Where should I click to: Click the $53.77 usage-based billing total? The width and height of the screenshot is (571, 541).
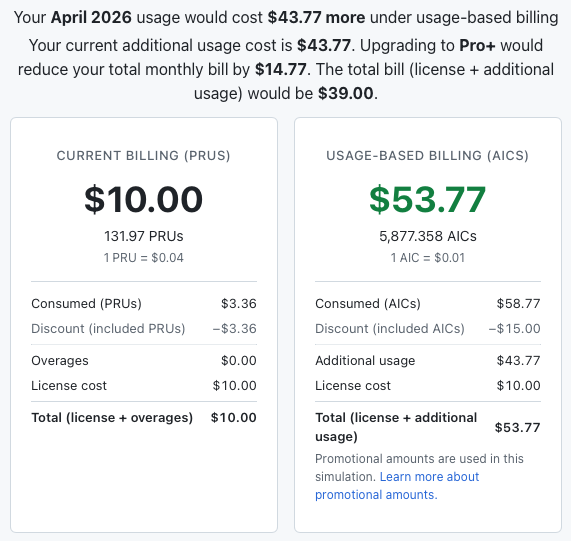[x=428, y=199]
